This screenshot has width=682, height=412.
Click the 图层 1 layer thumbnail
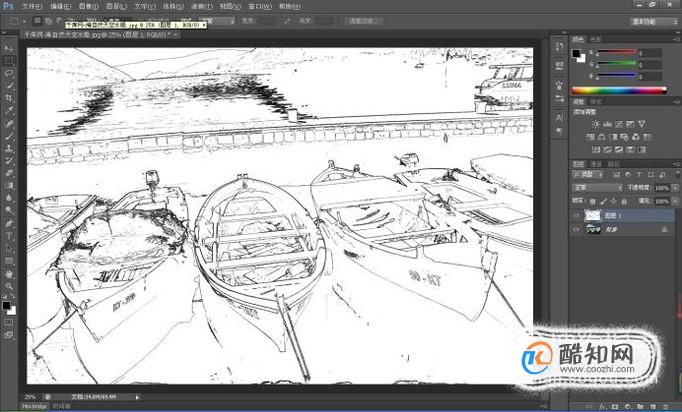(592, 215)
